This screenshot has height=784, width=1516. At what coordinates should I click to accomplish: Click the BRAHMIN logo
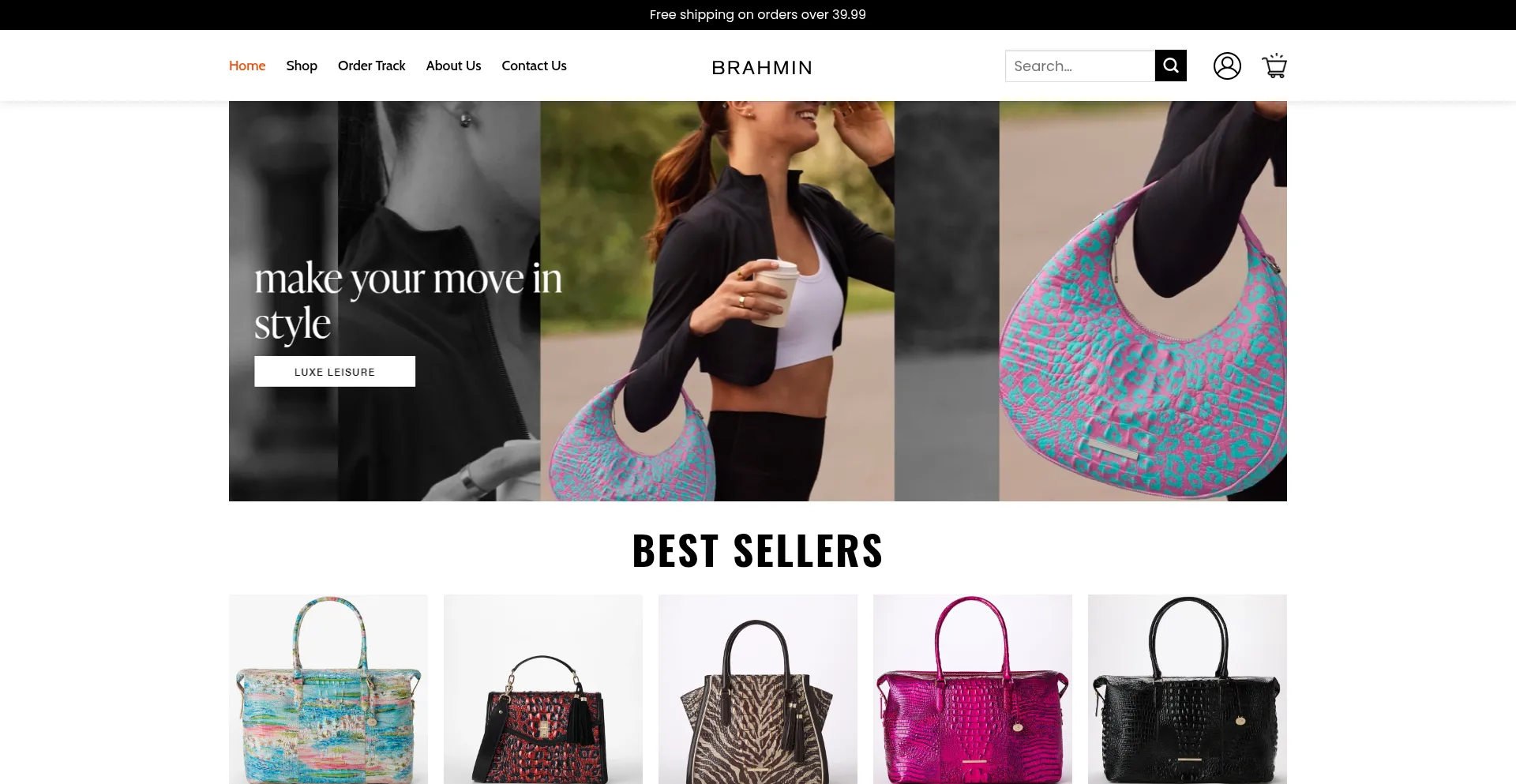coord(762,67)
